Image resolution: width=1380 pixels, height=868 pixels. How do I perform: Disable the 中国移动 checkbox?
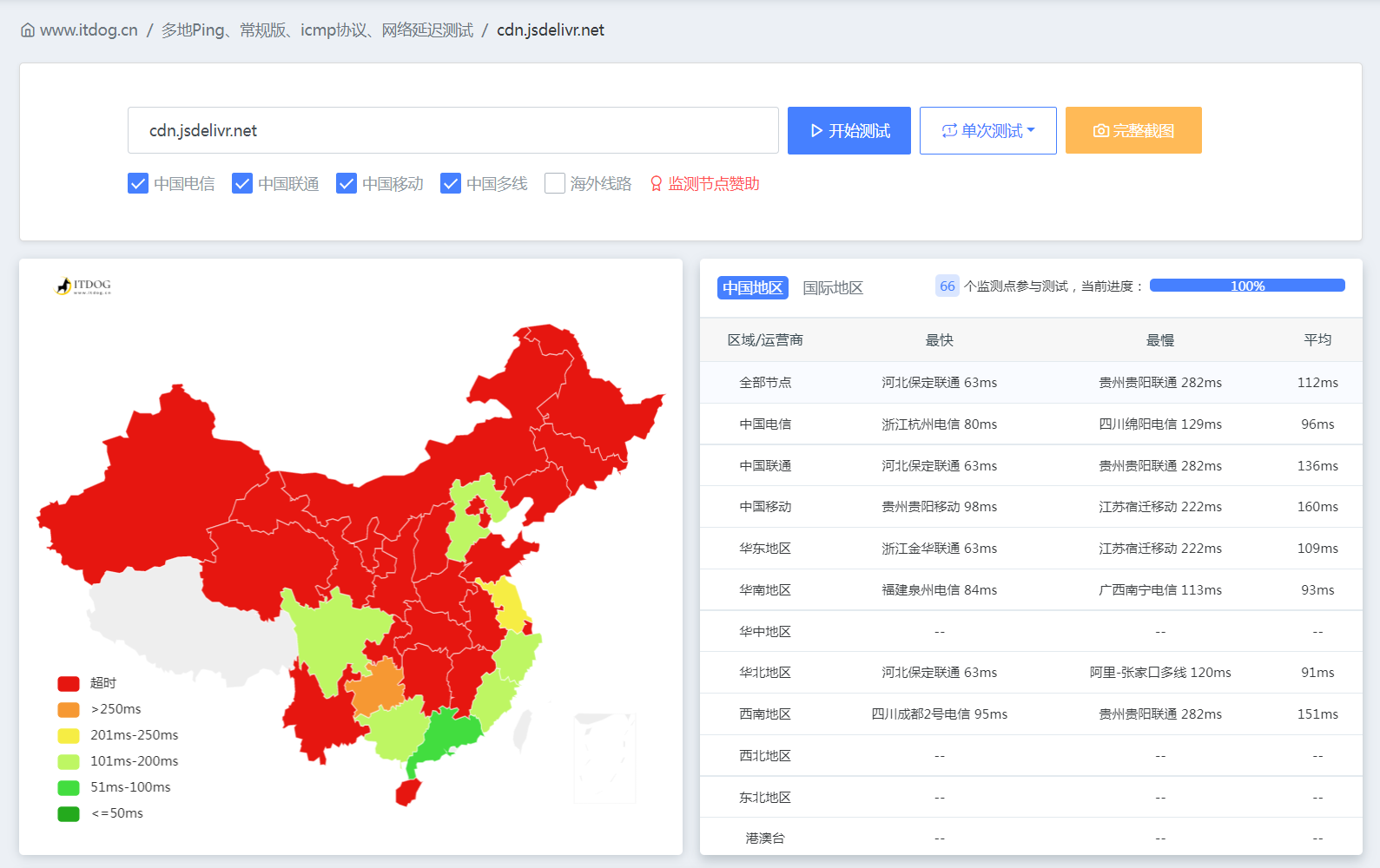(347, 183)
